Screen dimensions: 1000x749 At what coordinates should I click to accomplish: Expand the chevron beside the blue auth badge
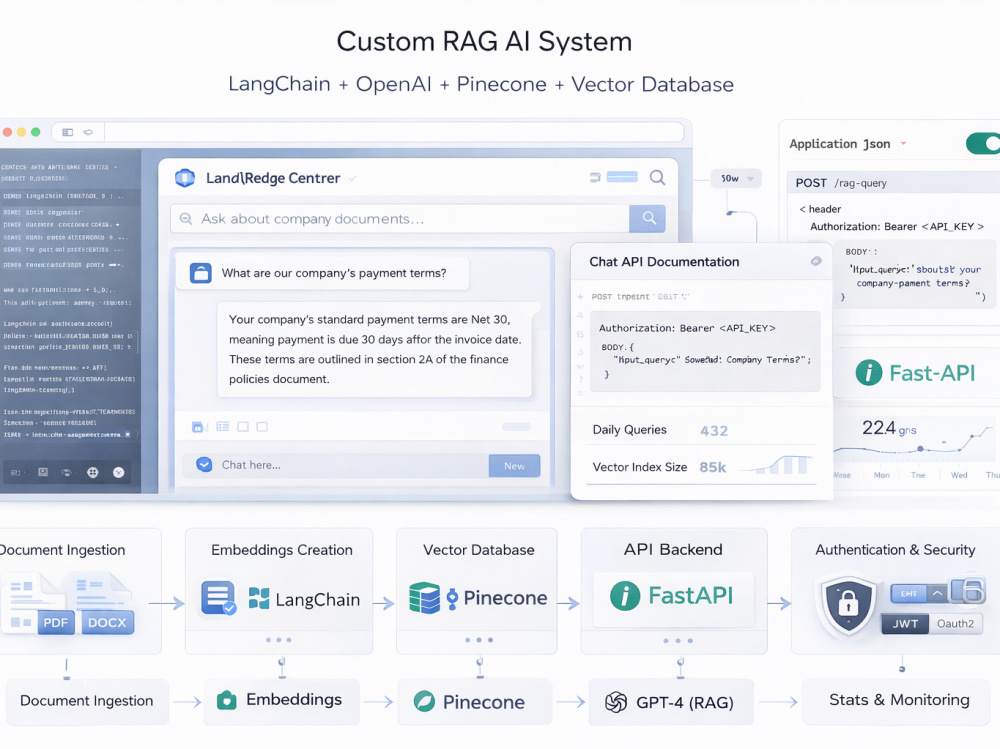coord(937,593)
